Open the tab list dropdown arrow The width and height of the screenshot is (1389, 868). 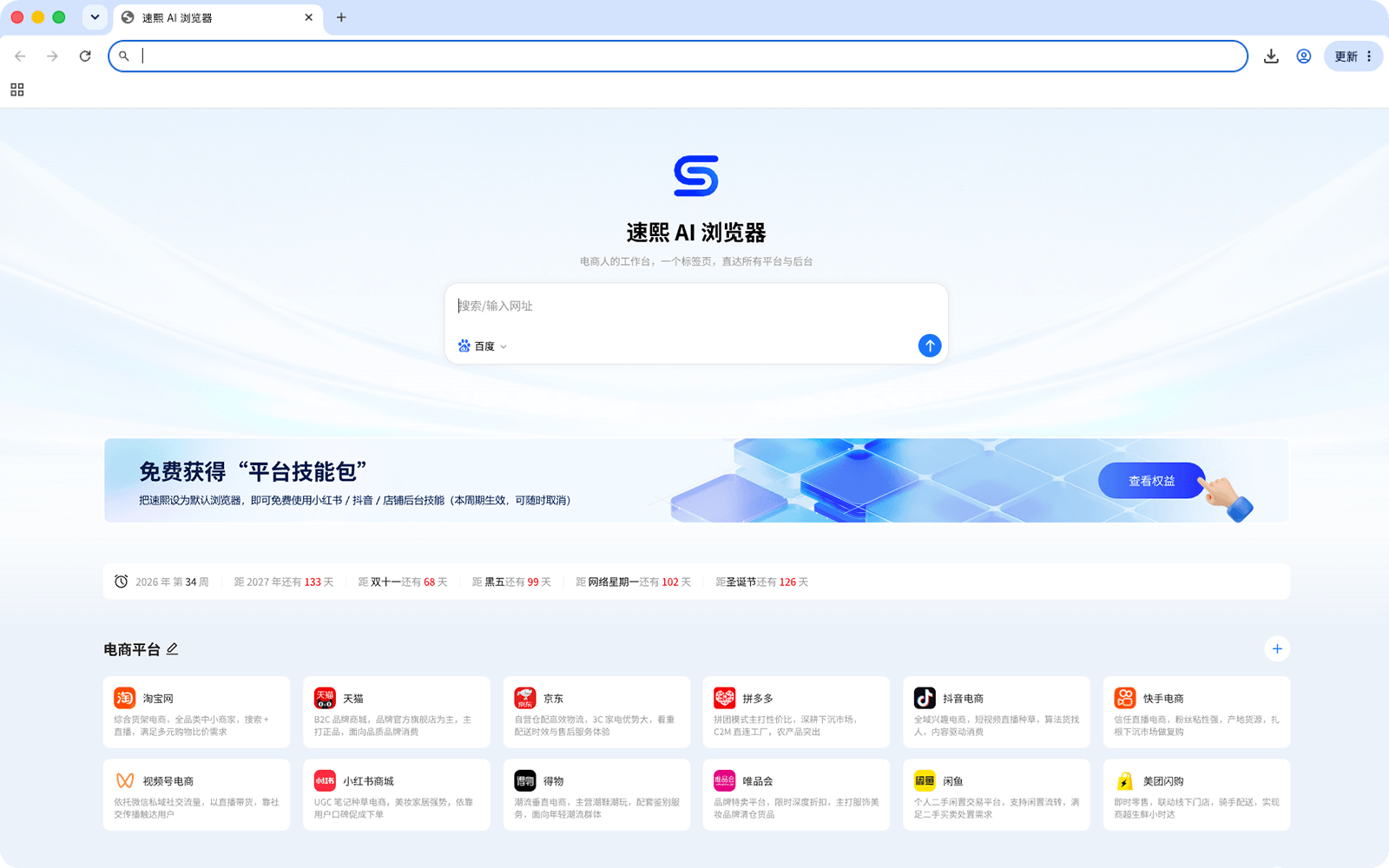click(x=95, y=17)
